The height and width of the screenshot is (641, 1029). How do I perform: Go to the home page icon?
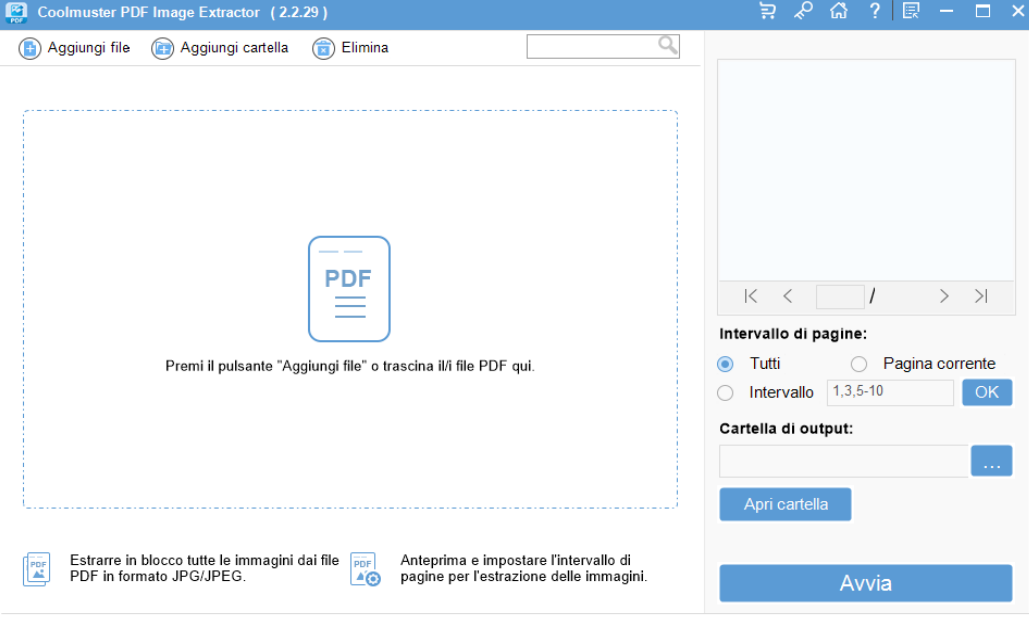839,11
